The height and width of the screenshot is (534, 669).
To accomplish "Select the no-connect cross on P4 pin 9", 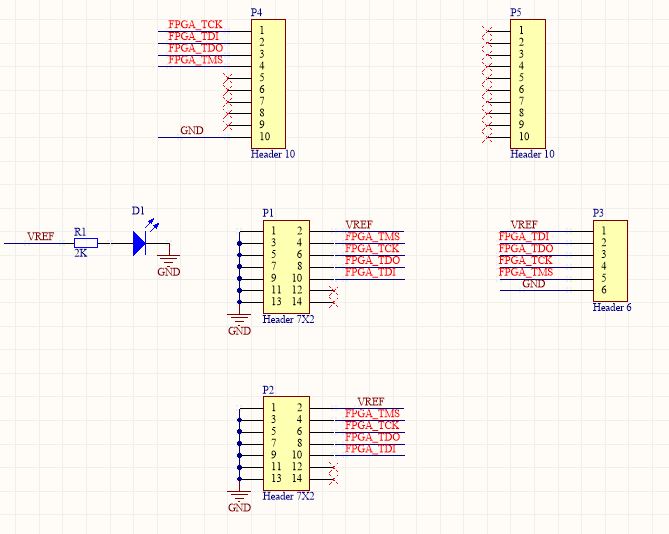I will (228, 126).
